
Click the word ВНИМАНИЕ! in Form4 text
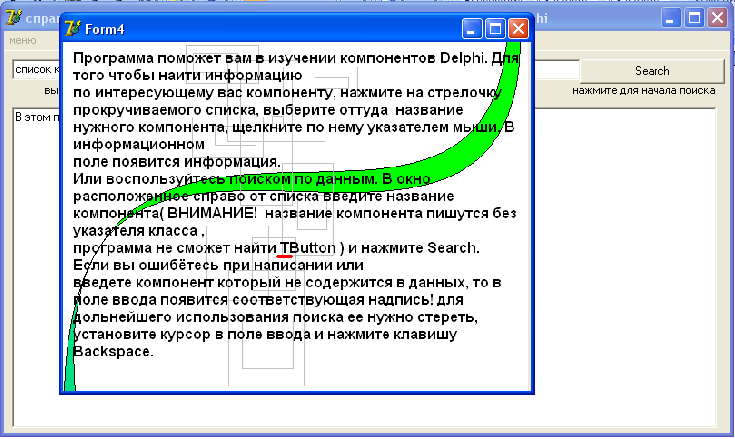coord(212,213)
